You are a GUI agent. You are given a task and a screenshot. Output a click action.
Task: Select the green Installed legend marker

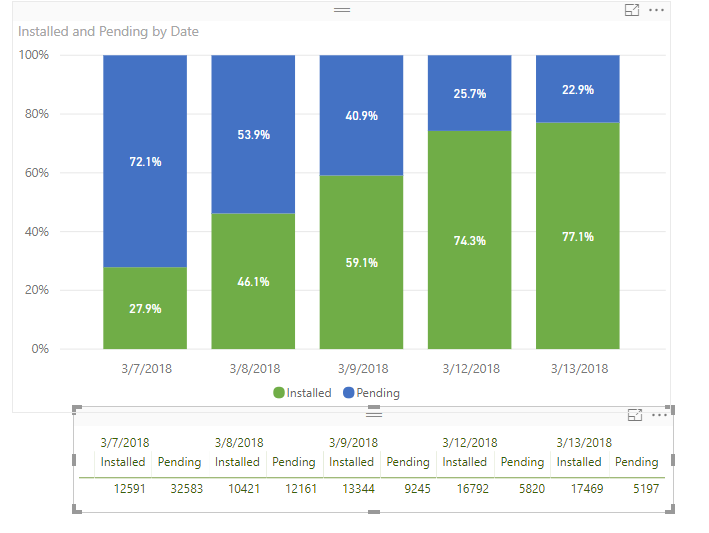(279, 393)
